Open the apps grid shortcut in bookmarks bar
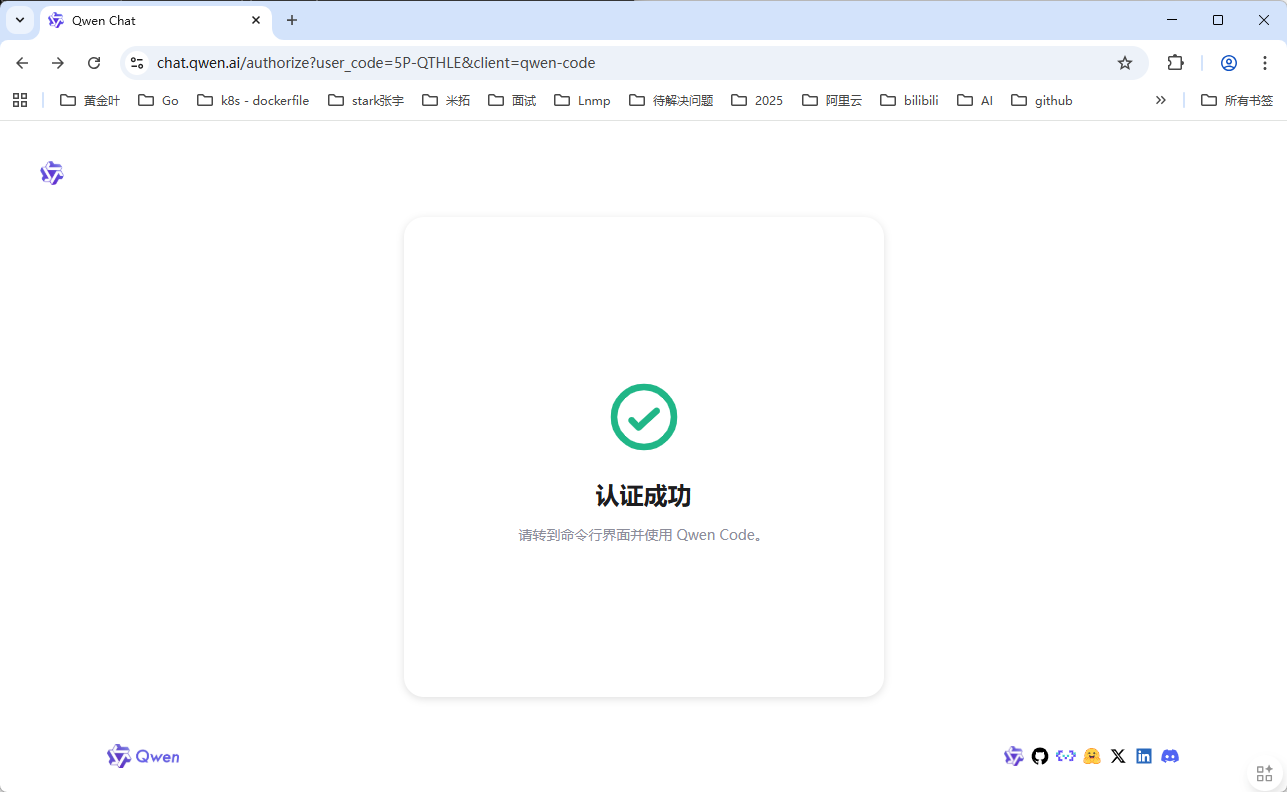Screen dimensions: 1287x792 (20, 100)
